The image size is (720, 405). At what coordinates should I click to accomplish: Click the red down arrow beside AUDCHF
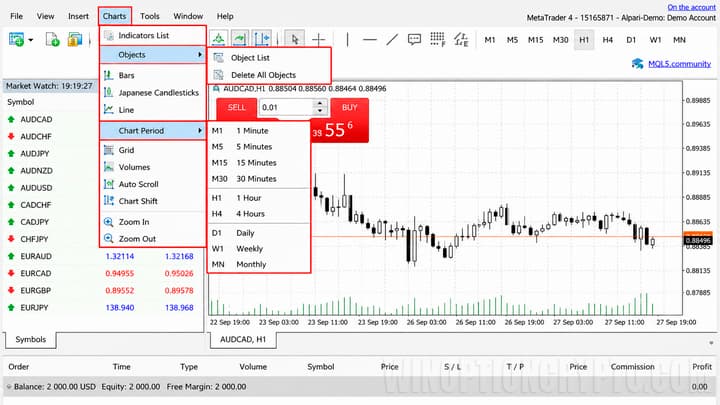click(x=11, y=136)
